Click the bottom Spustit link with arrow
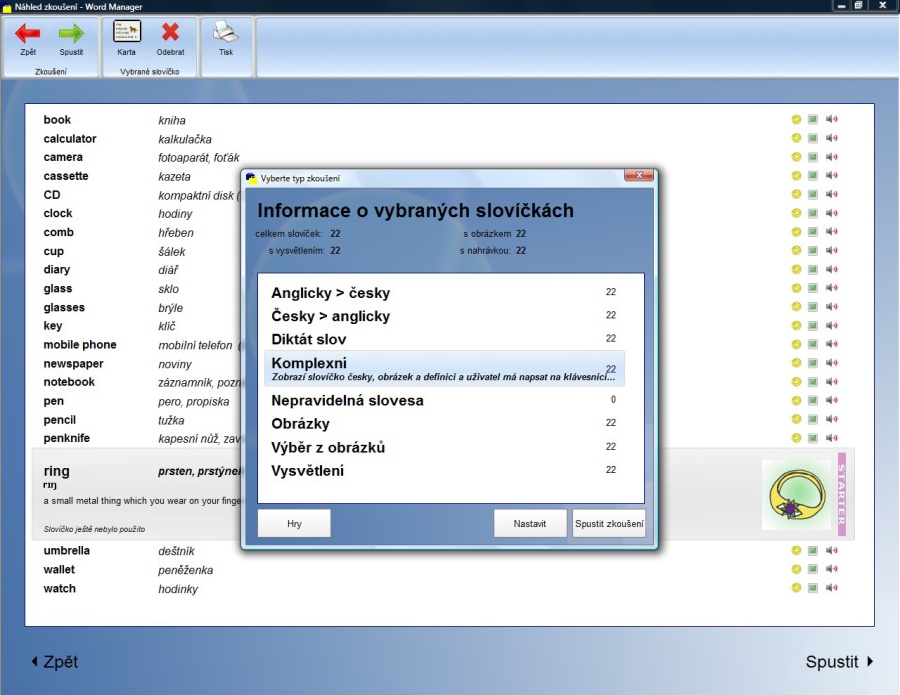Viewport: 900px width, 695px height. (840, 662)
